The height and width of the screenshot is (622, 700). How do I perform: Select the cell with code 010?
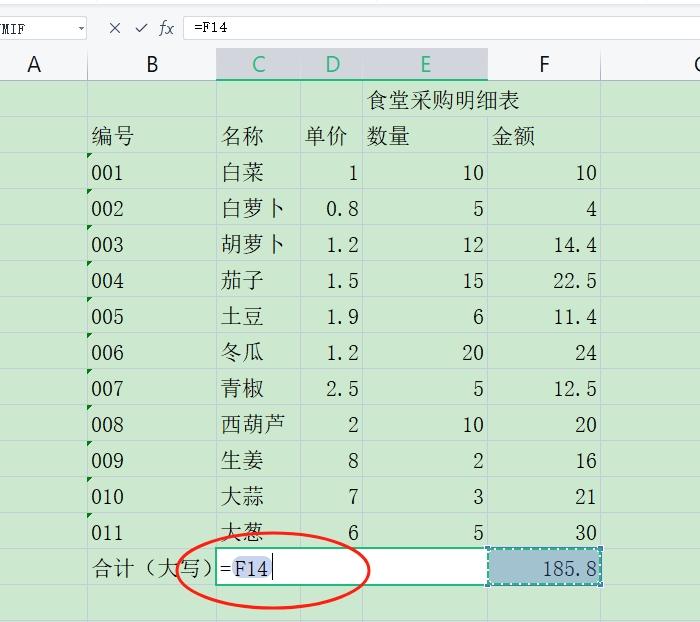152,496
